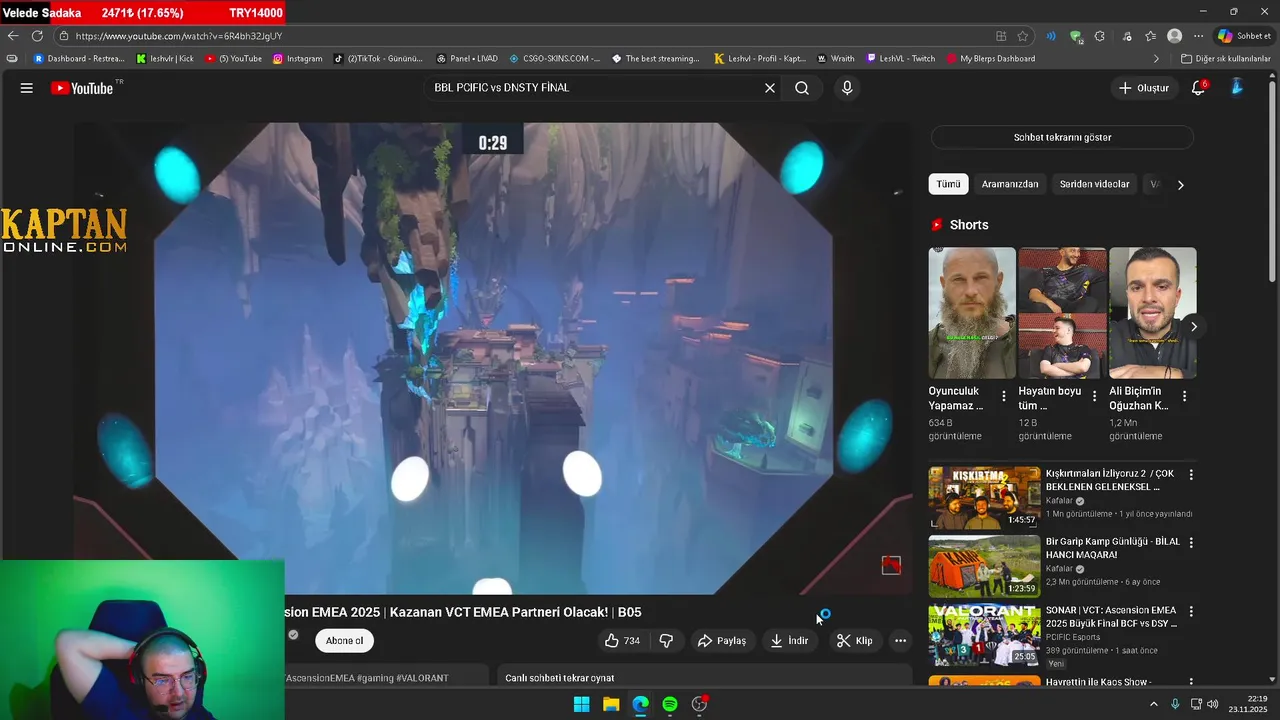Open more actions menu below video
Viewport: 1280px width, 720px height.
pos(900,641)
